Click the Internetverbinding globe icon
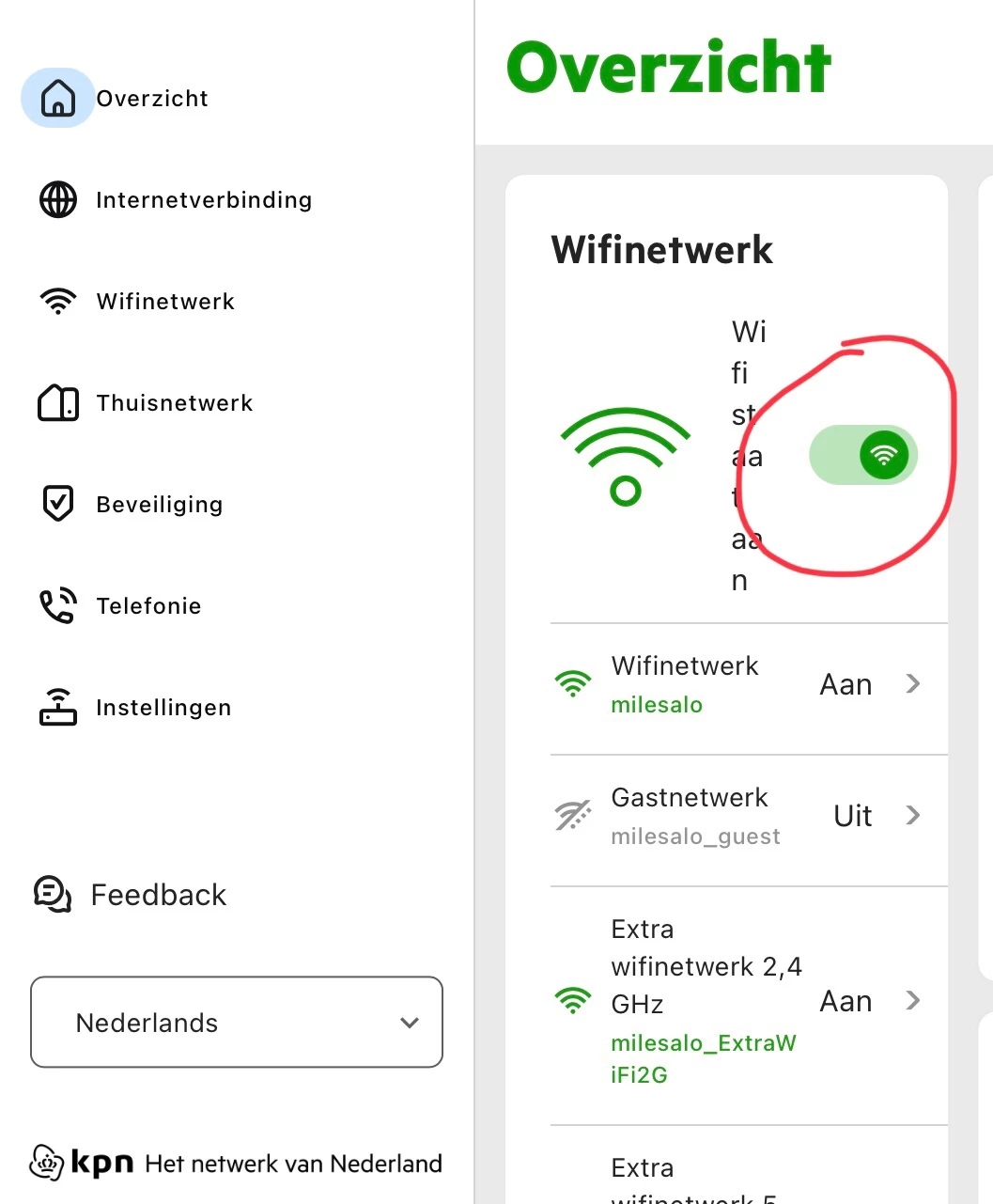The width and height of the screenshot is (993, 1204). [x=58, y=199]
